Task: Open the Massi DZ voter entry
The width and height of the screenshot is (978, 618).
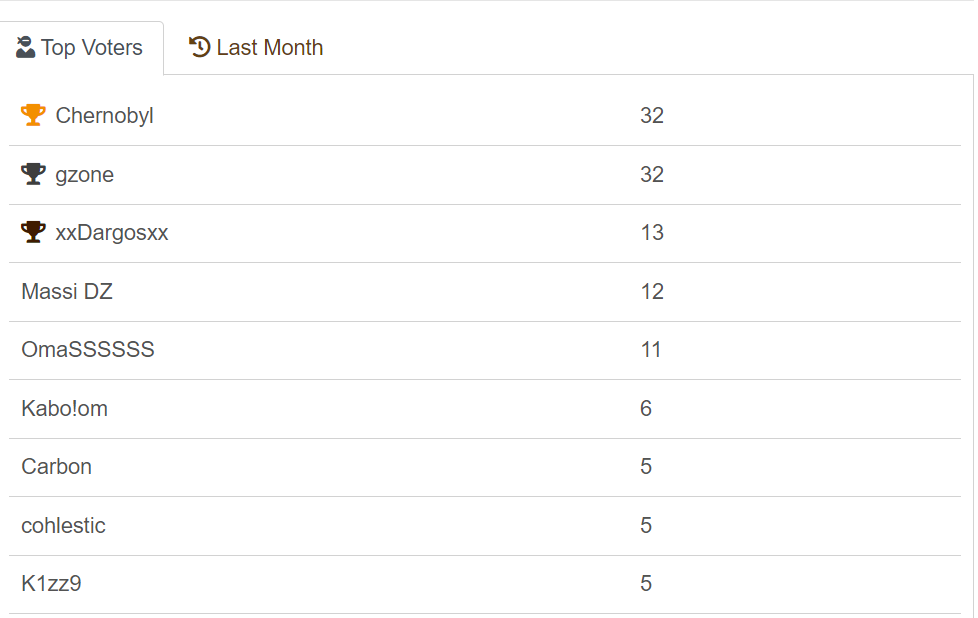Action: click(x=67, y=292)
